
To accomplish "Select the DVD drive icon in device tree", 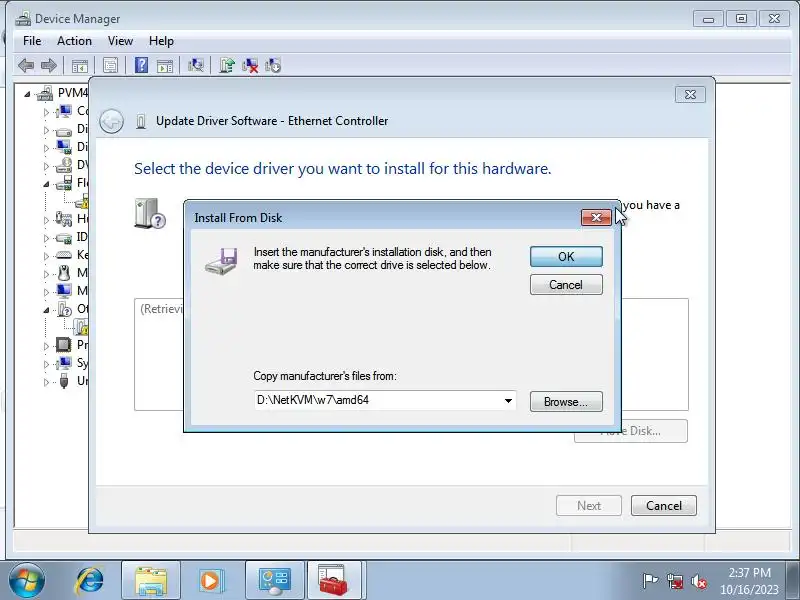I will 64,165.
